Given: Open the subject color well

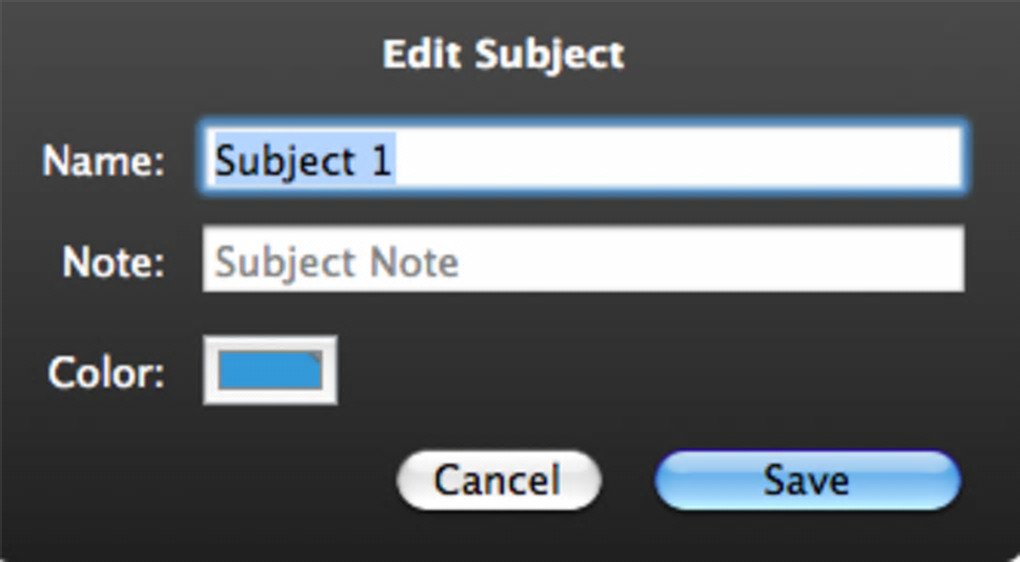Looking at the screenshot, I should [270, 370].
